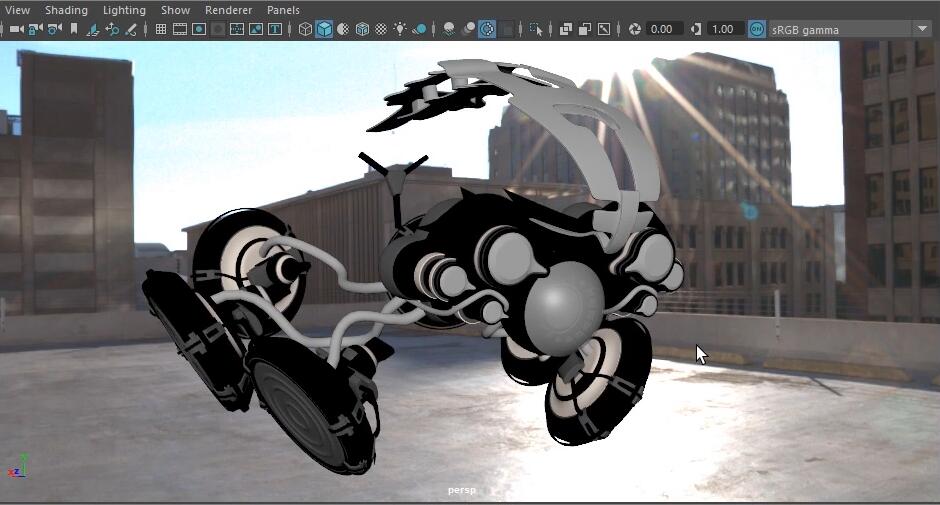Click the Shadows icon
Viewport: 940px width, 505px height.
(420, 29)
